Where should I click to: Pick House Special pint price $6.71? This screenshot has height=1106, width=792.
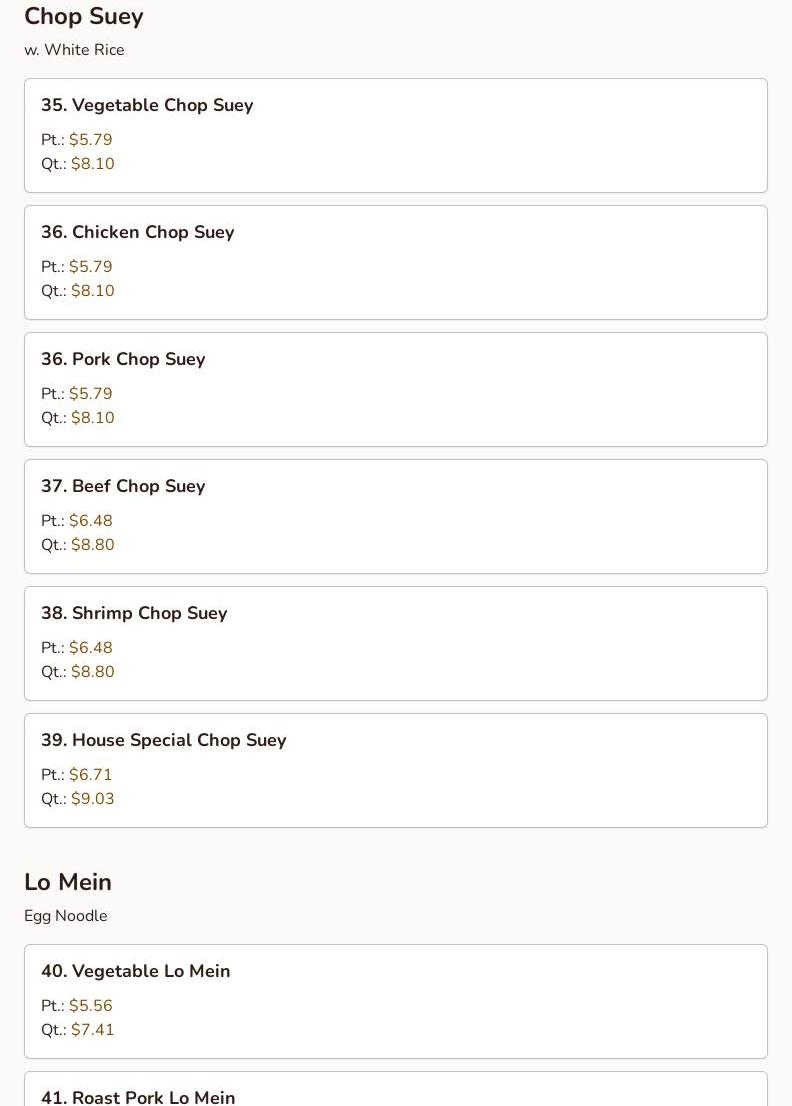point(90,774)
